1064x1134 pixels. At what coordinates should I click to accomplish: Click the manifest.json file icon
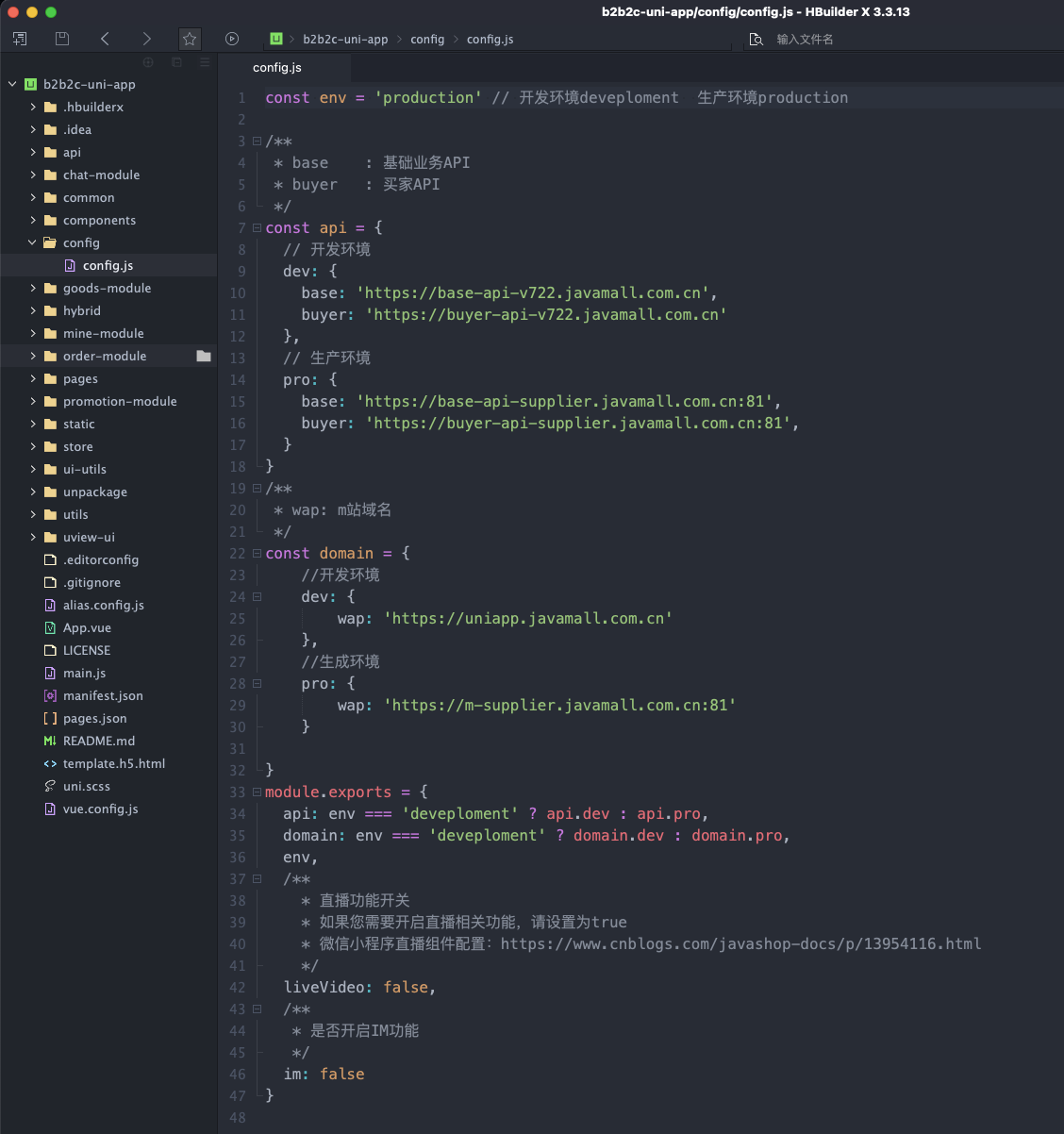50,695
